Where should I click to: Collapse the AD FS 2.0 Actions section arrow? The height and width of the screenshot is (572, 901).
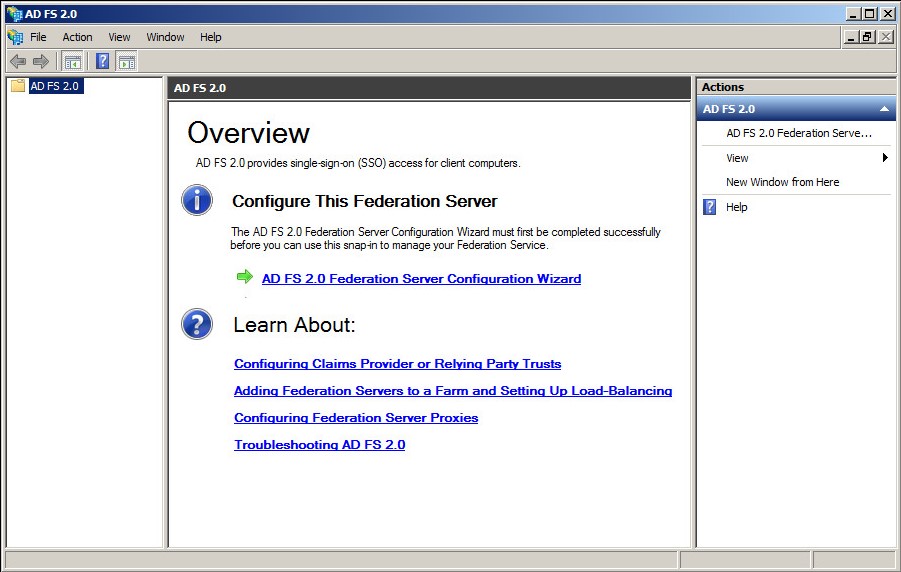884,109
